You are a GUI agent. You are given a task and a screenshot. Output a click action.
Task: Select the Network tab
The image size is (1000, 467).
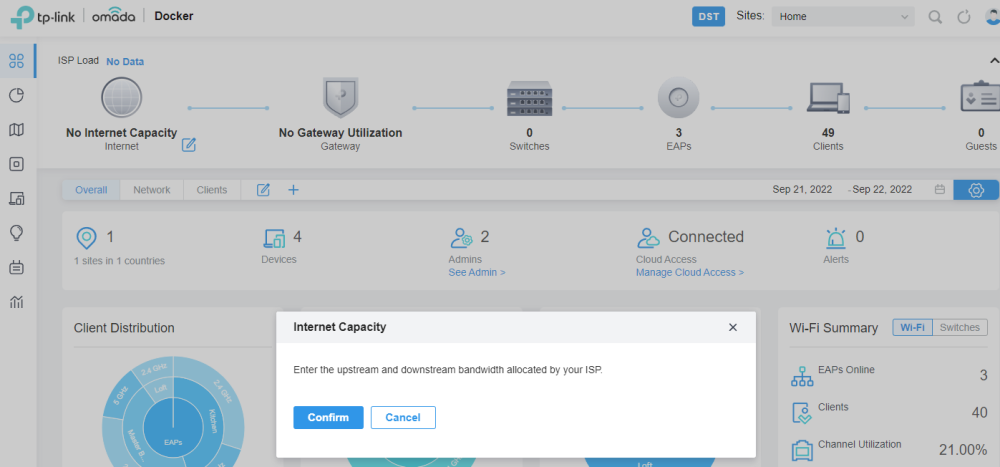pyautogui.click(x=152, y=189)
